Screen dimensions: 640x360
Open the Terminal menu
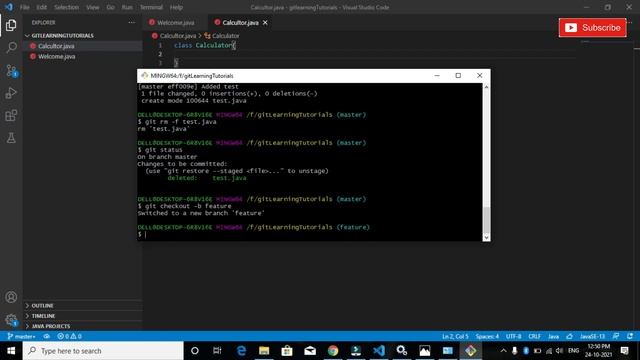click(x=151, y=7)
